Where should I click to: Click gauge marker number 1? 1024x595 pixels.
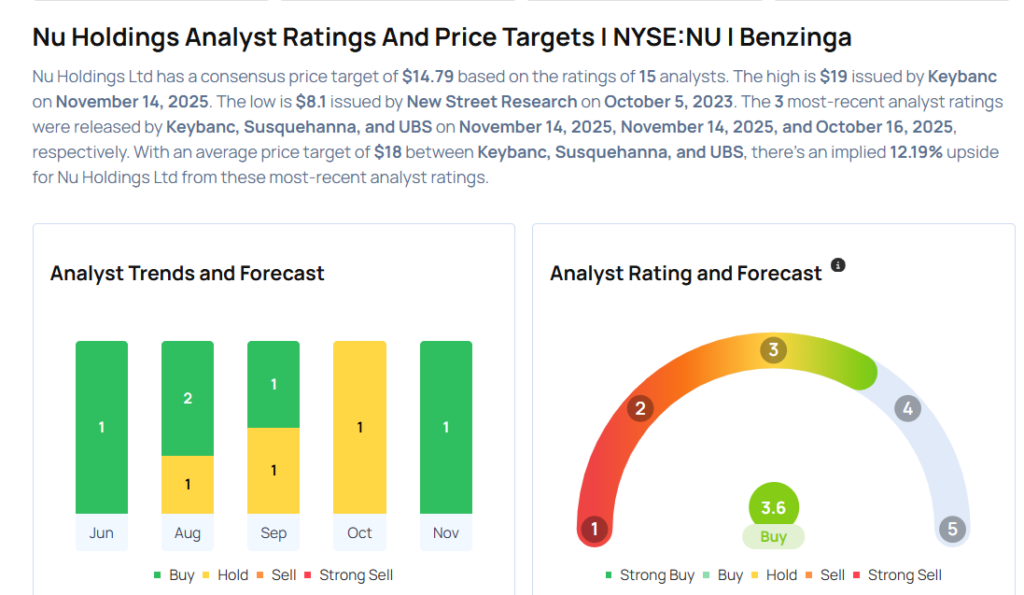pos(595,529)
